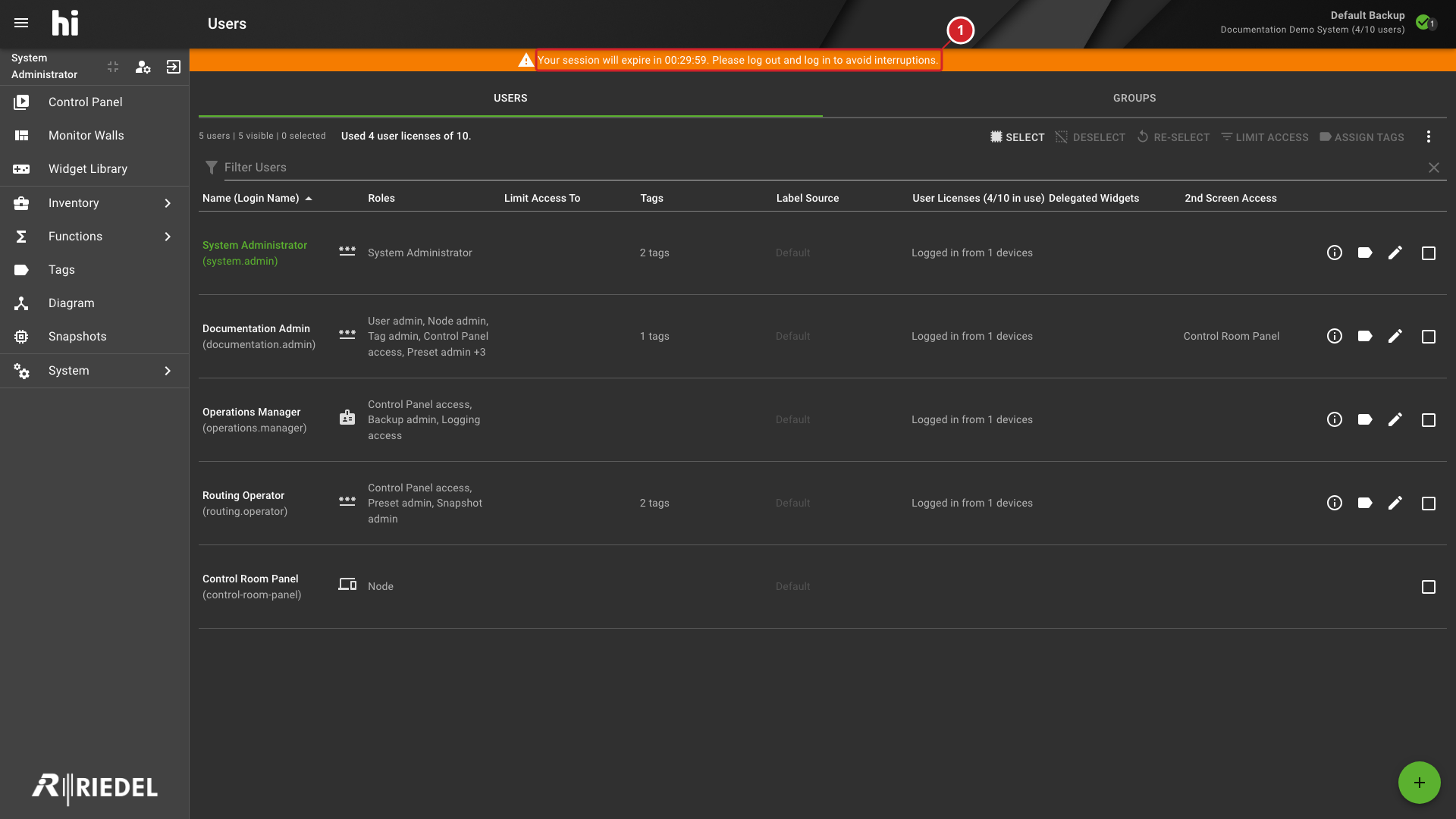Switch to the Users tab
The image size is (1456, 819).
(x=510, y=98)
